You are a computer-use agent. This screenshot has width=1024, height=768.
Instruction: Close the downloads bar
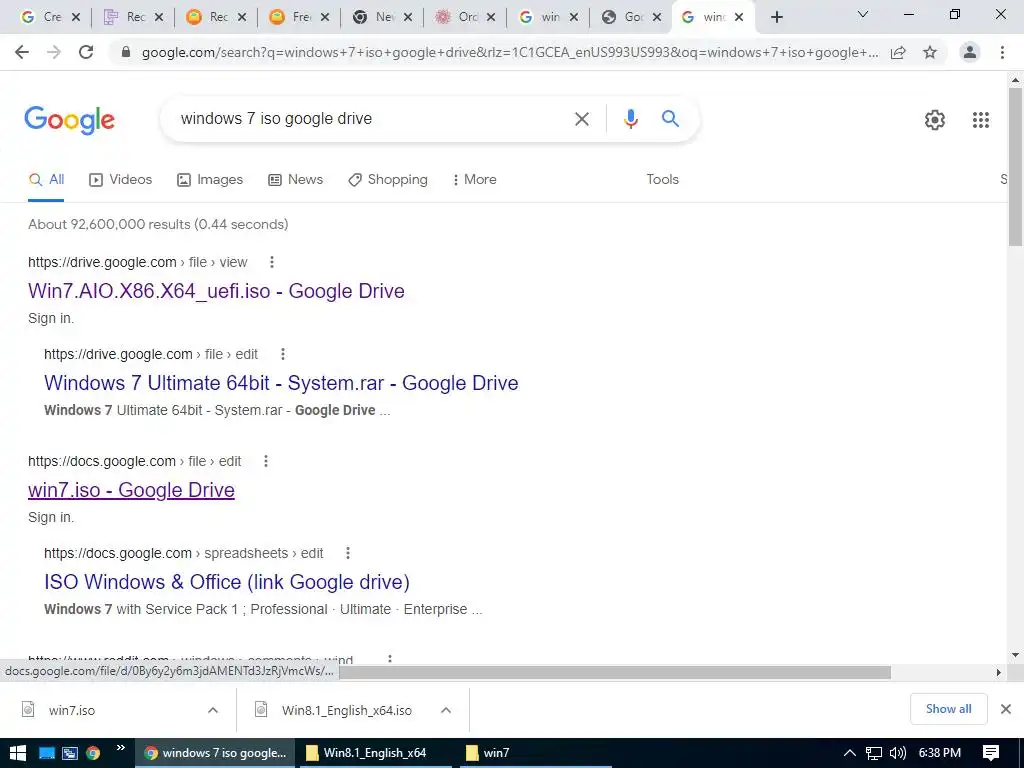[x=1006, y=709]
